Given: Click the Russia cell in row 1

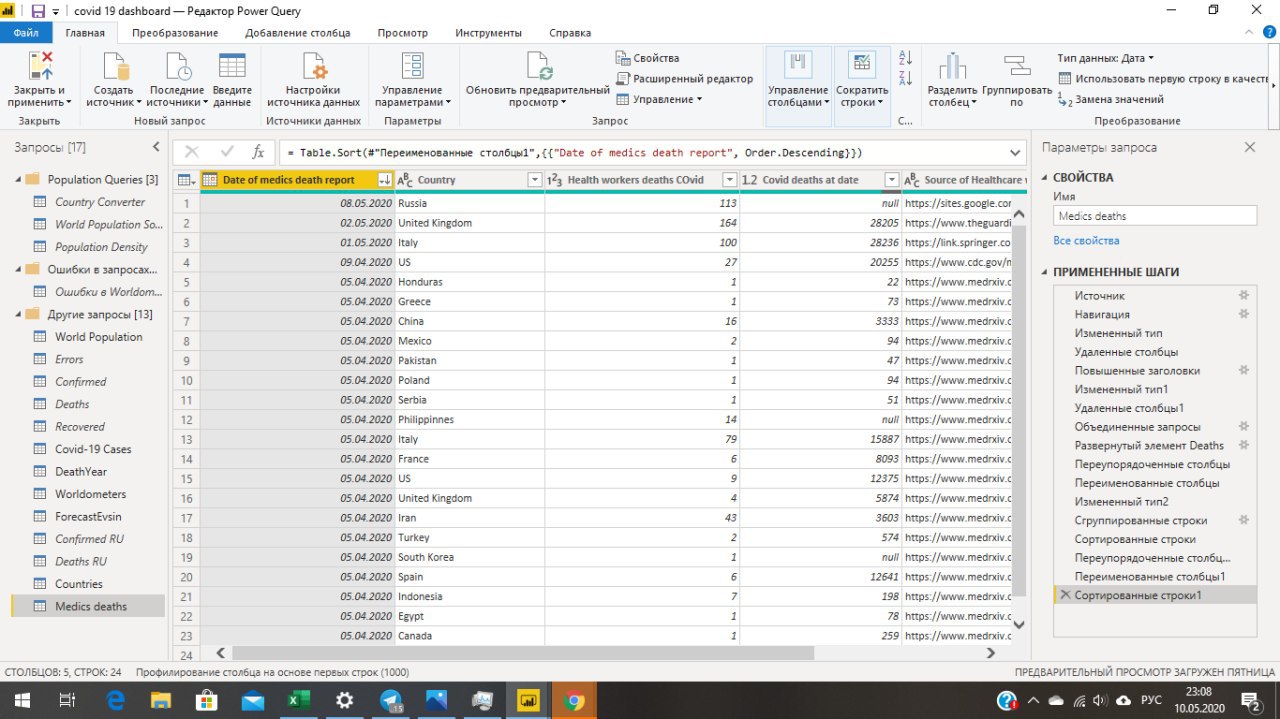Looking at the screenshot, I should tap(470, 203).
